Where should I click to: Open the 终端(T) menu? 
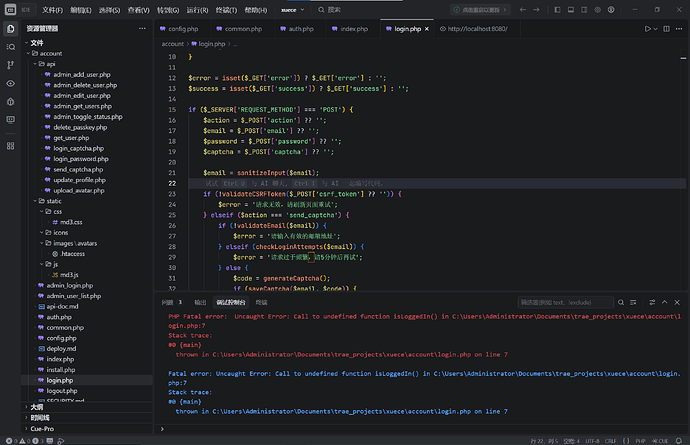(x=226, y=10)
